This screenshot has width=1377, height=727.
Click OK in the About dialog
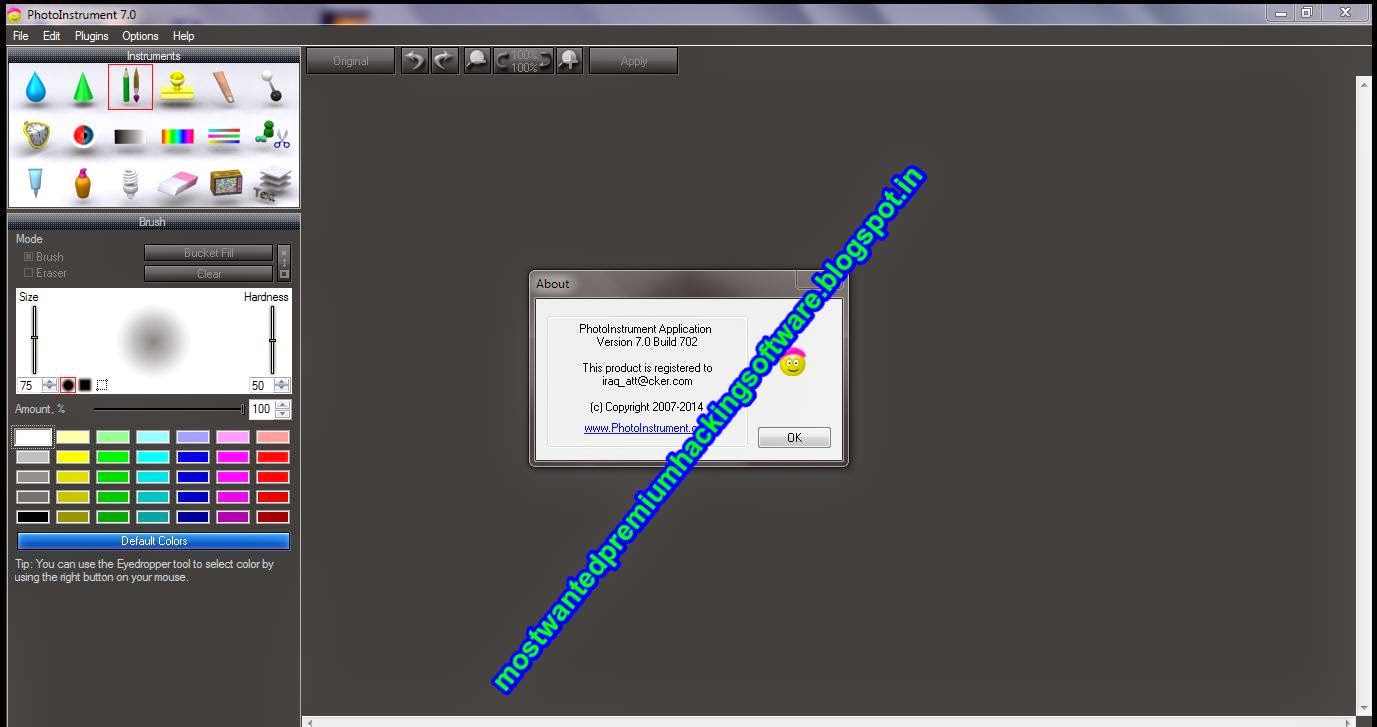tap(794, 438)
